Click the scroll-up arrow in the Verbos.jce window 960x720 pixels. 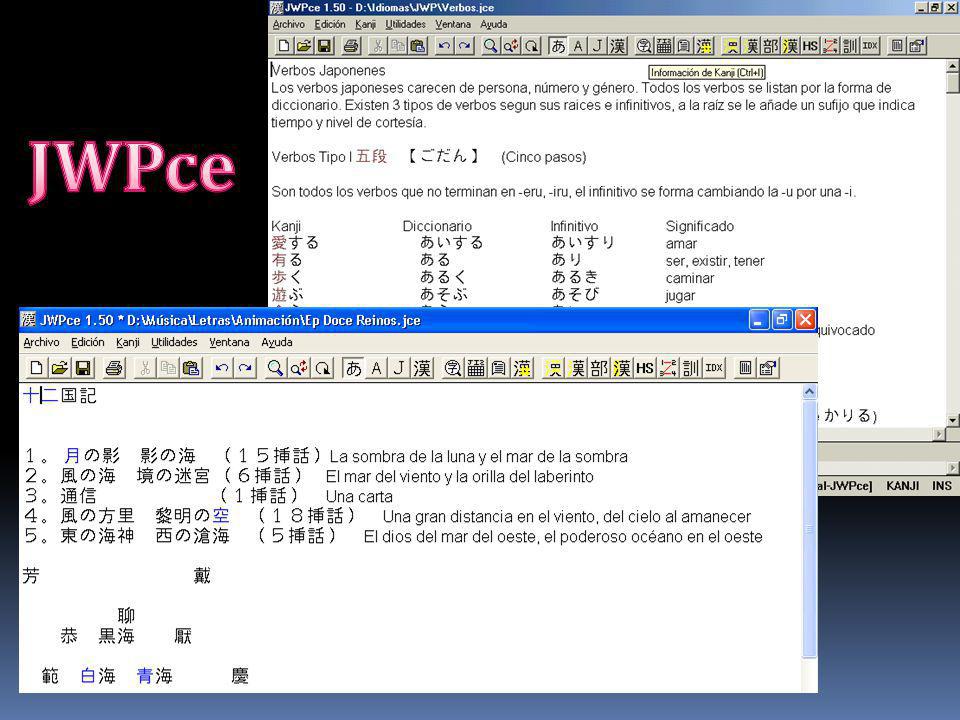coord(953,66)
